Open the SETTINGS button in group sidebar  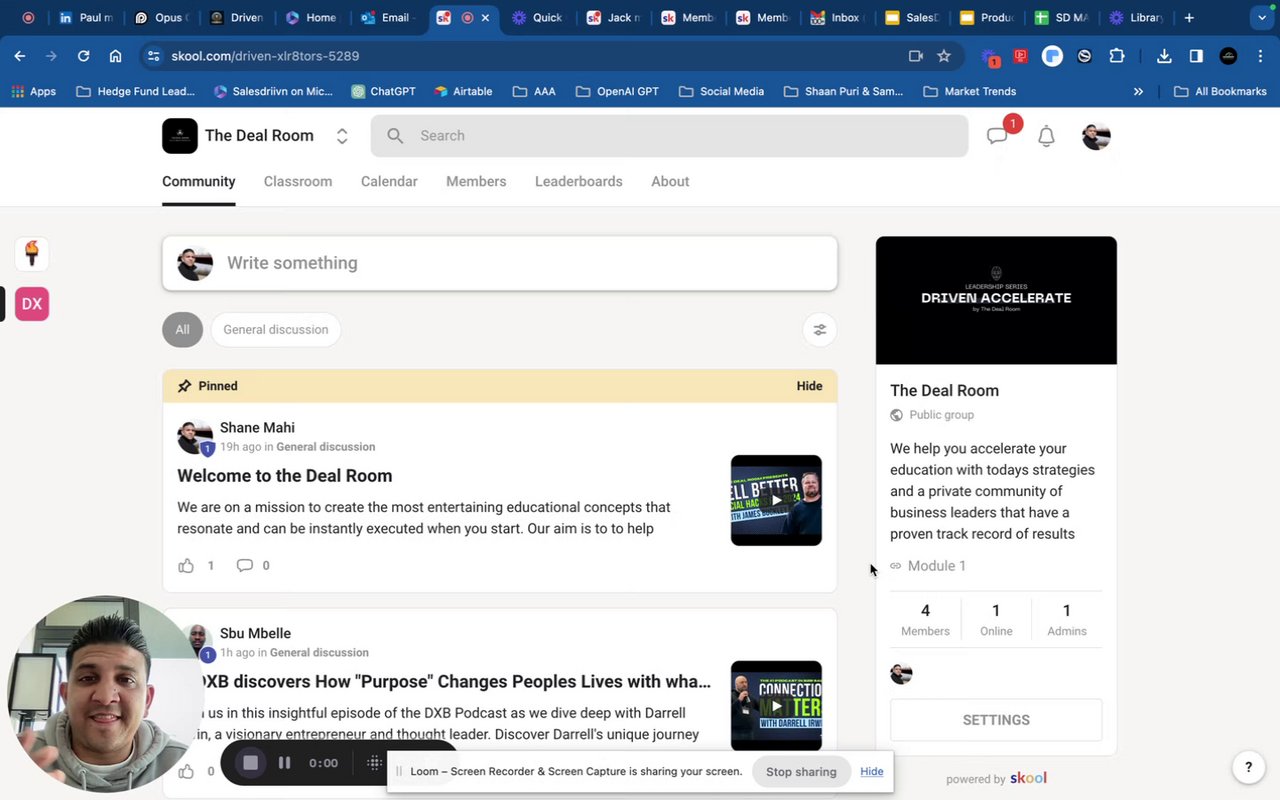click(996, 720)
